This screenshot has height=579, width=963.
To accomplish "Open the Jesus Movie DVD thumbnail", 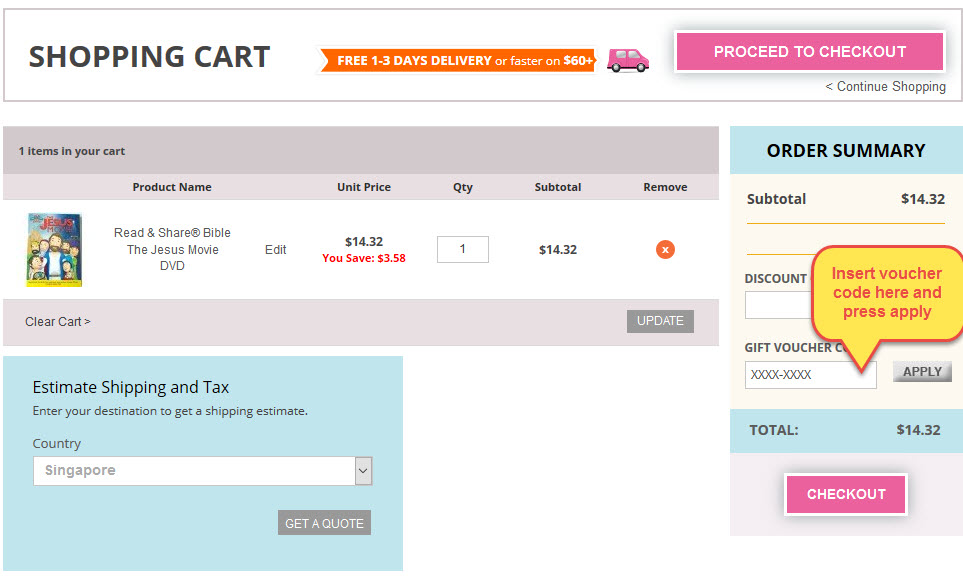I will coord(54,249).
